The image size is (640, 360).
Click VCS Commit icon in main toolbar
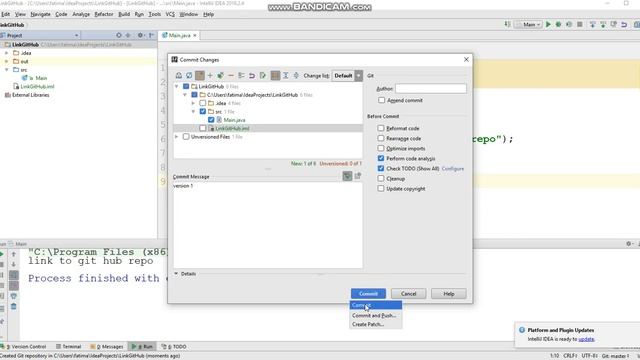(603, 24)
